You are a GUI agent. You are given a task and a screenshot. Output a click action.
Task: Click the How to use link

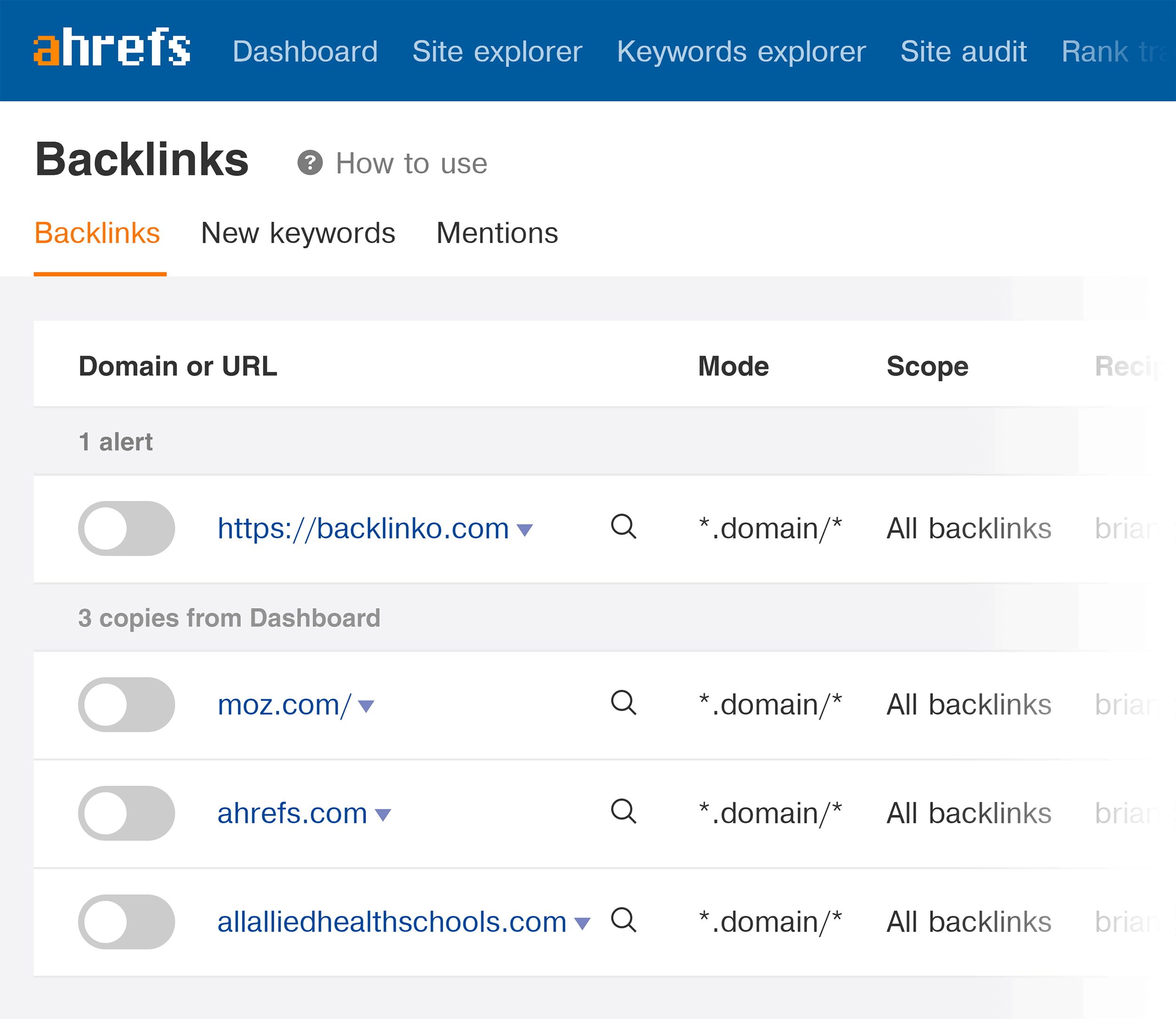[411, 164]
